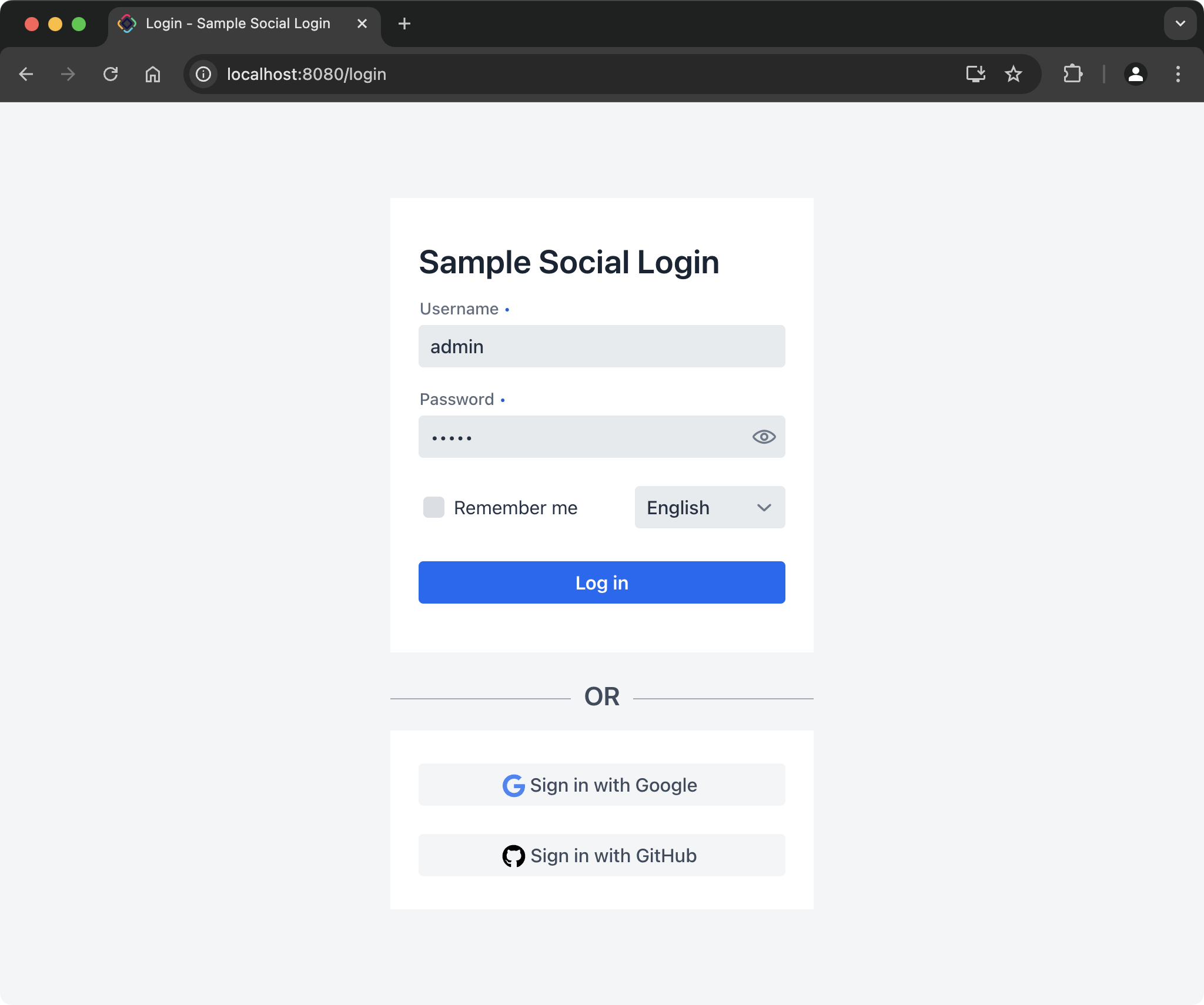Click the password visibility eye icon

point(763,436)
